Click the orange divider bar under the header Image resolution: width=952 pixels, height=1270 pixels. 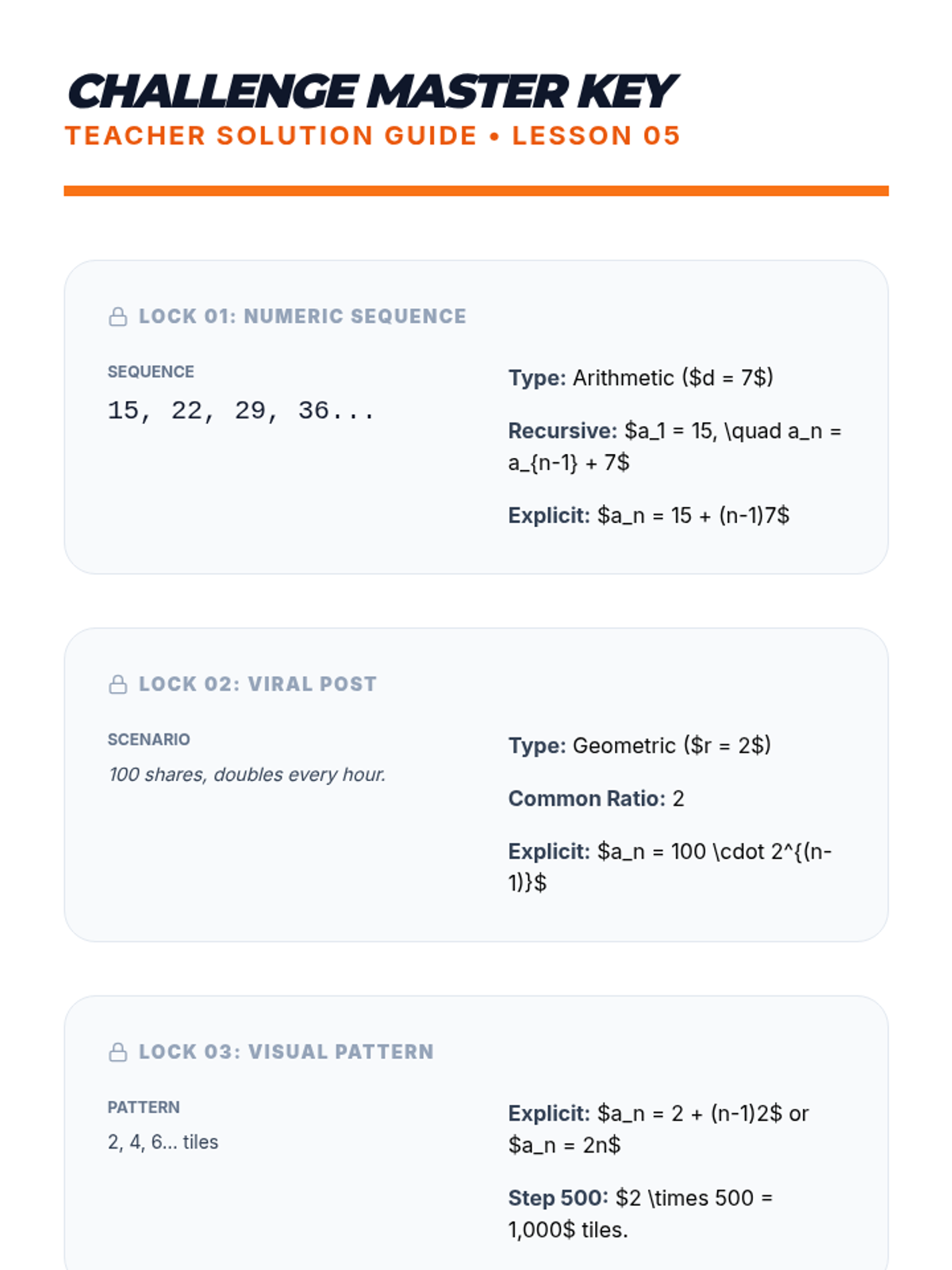pyautogui.click(x=476, y=190)
